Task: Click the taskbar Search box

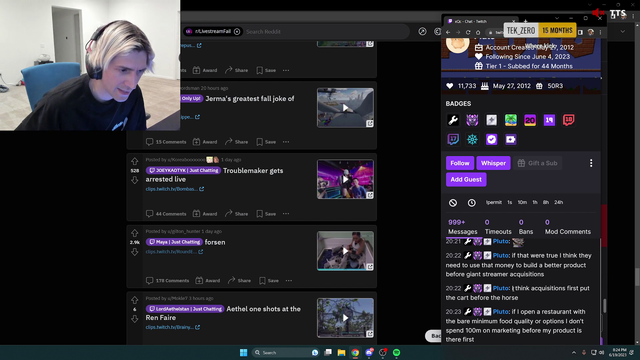Action: point(284,352)
